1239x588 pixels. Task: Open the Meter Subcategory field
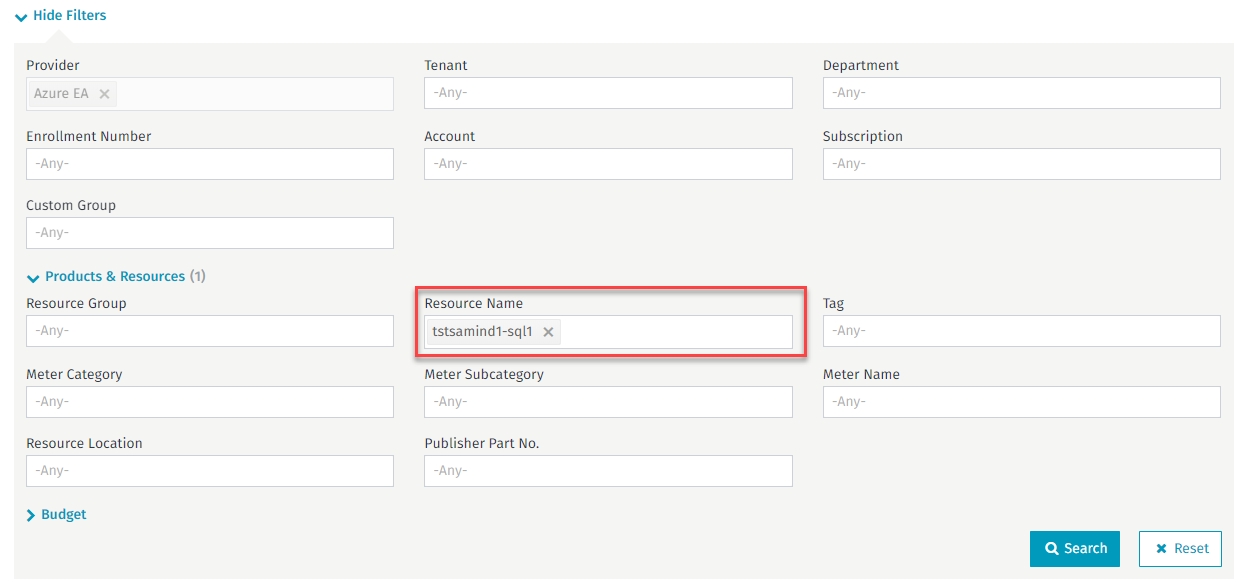click(x=608, y=402)
